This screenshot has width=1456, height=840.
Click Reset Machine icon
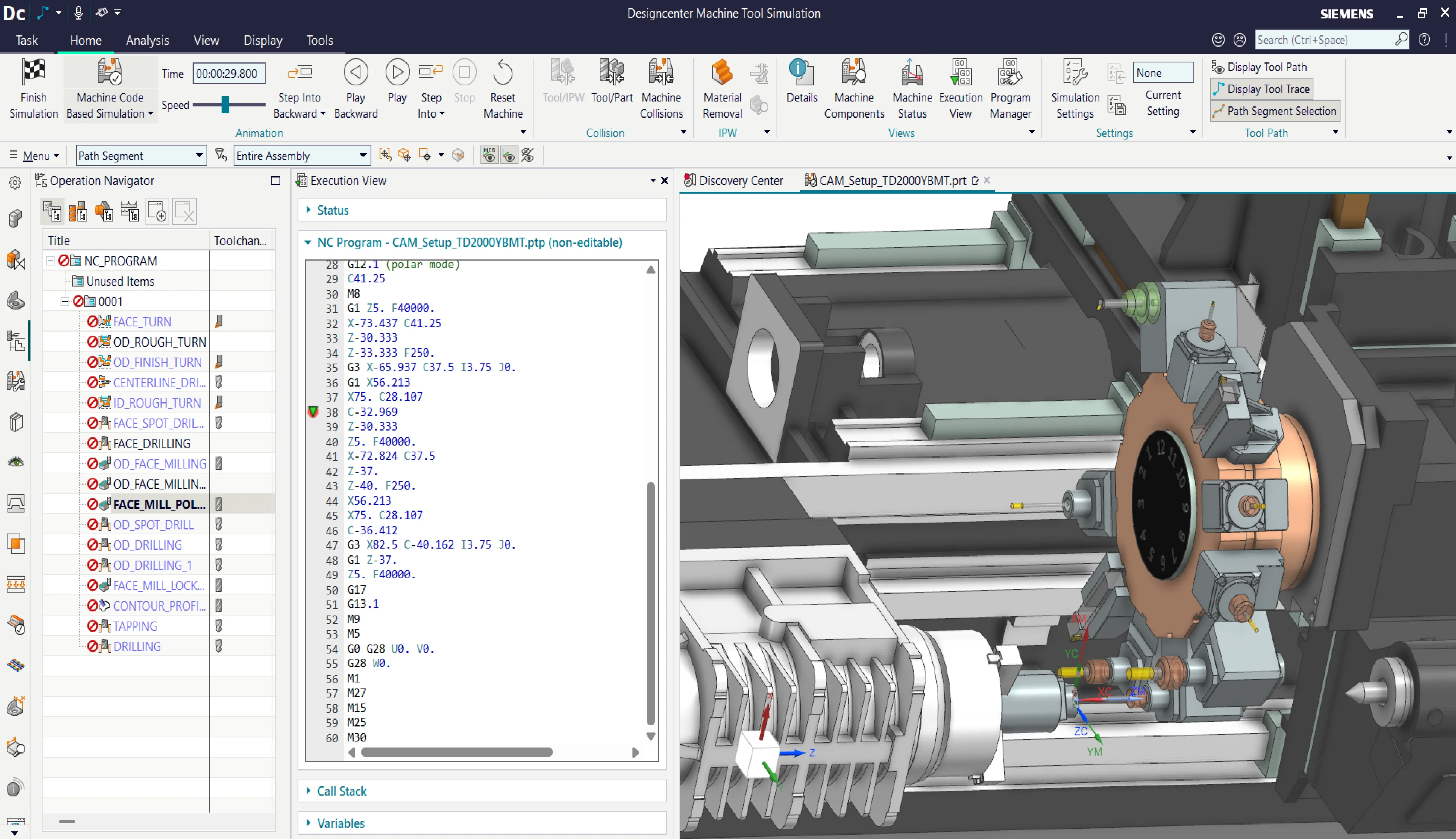click(503, 72)
